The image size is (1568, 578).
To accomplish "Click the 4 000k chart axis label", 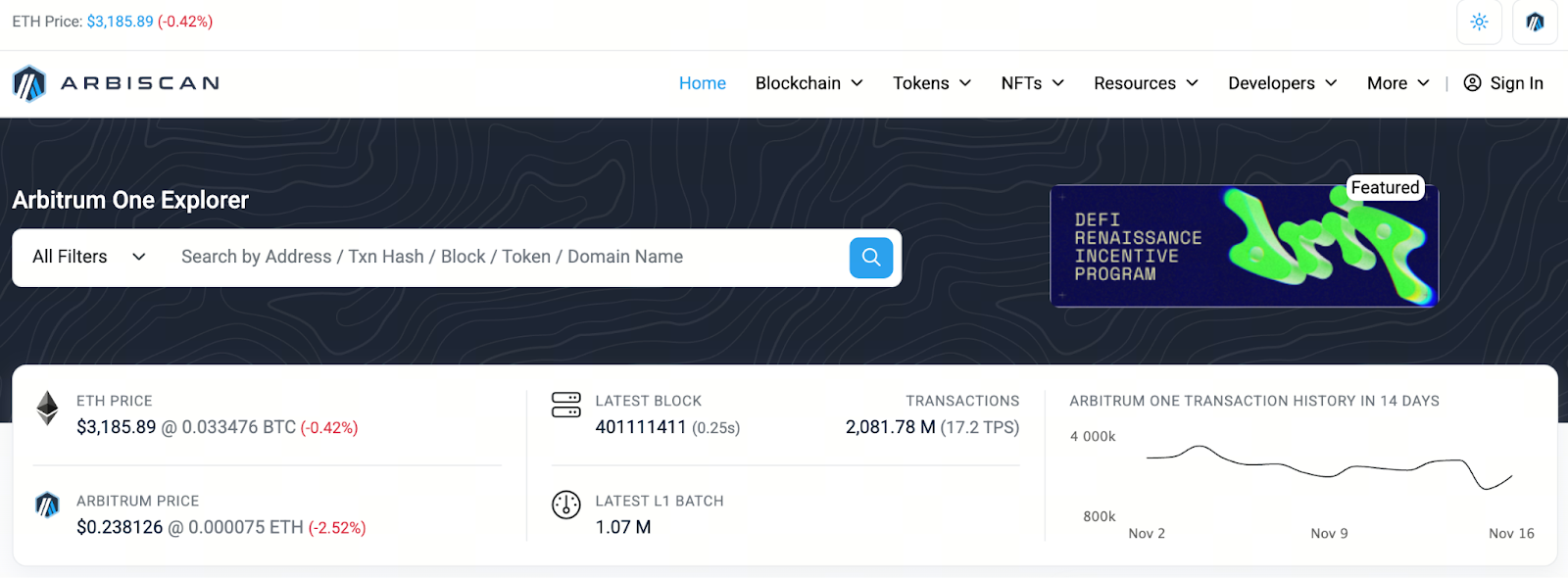I will (1093, 437).
